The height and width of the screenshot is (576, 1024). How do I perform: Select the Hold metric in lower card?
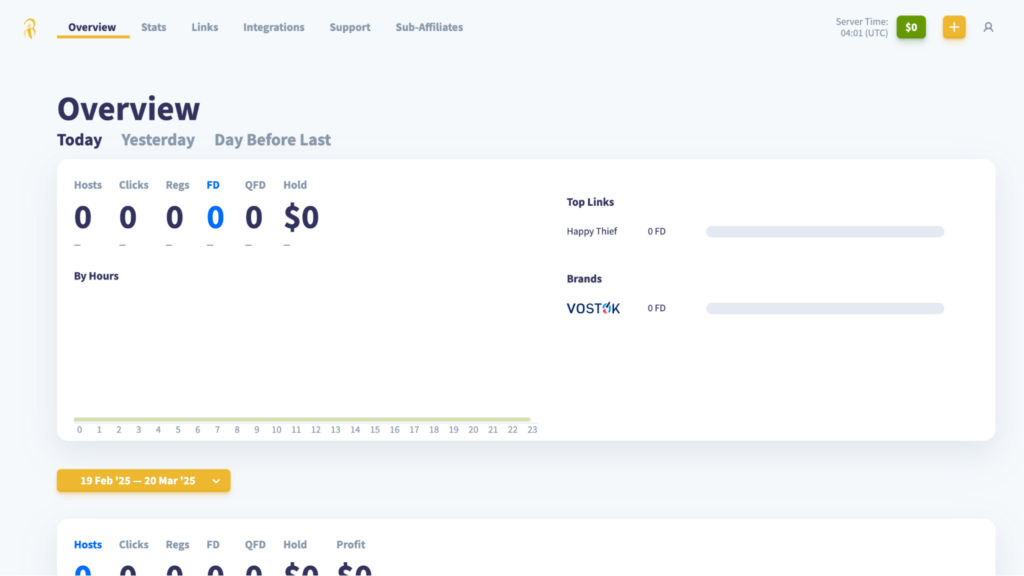pos(295,545)
